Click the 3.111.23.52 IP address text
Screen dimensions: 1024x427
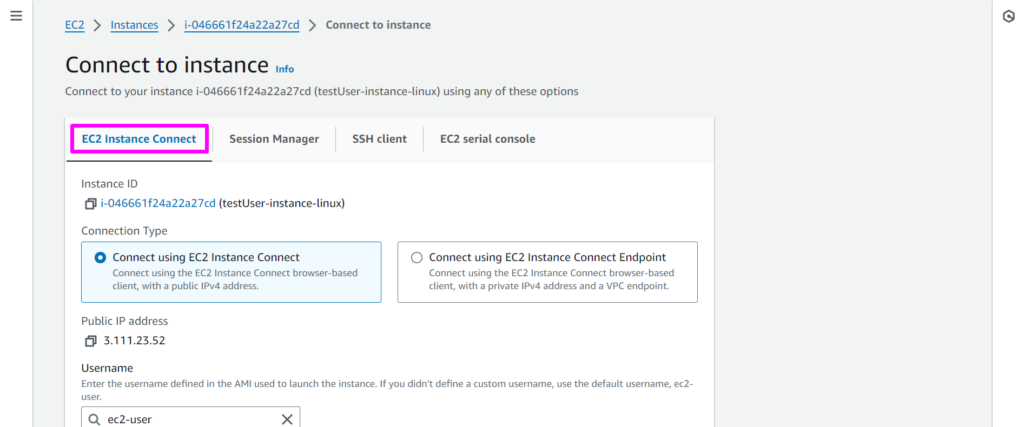click(x=134, y=341)
